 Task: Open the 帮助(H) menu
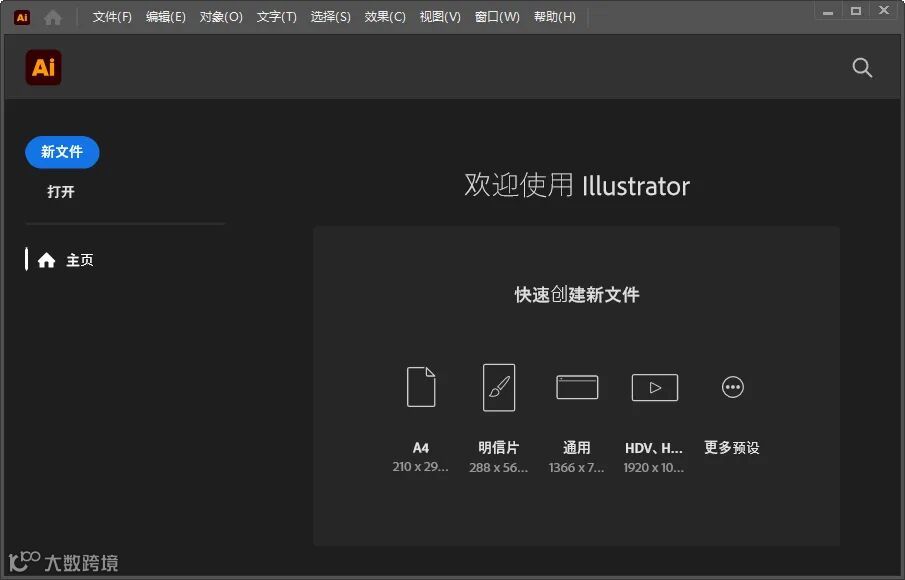(555, 17)
